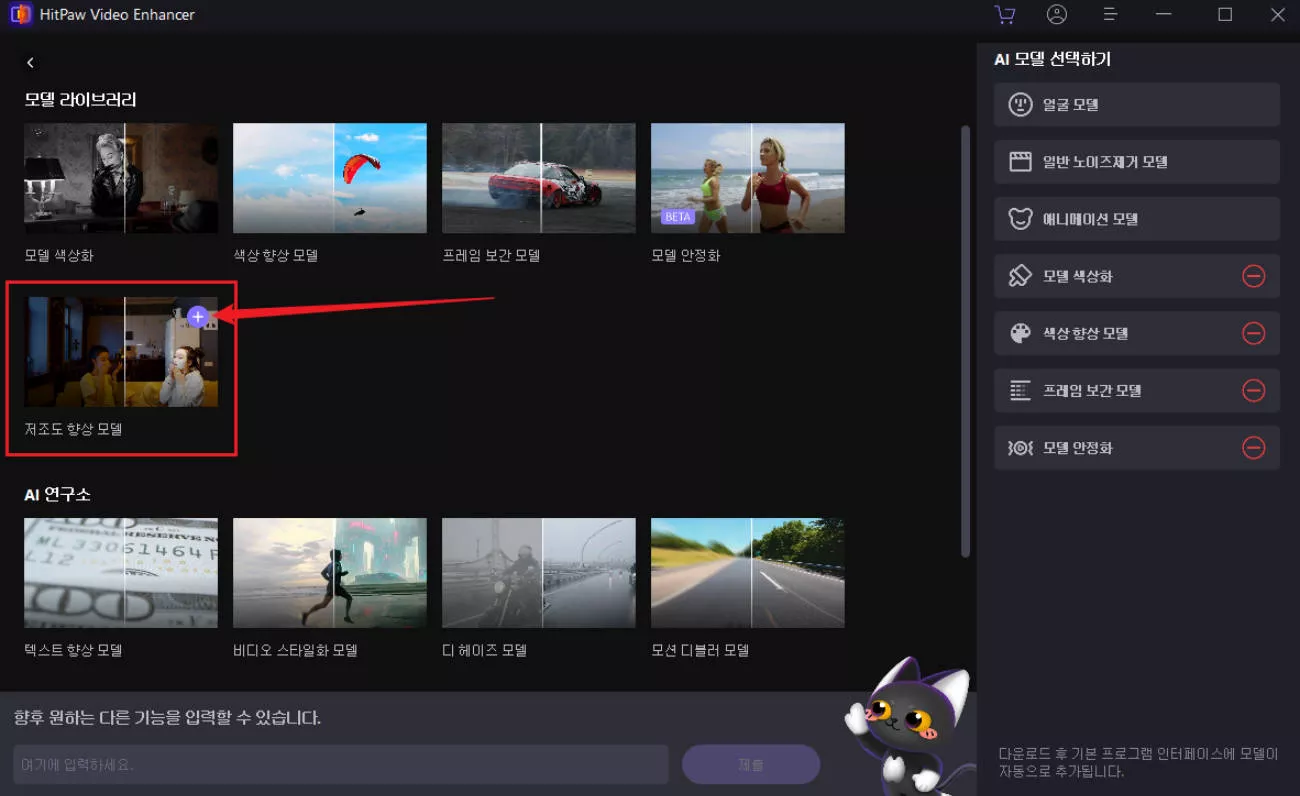Click the feature request text input field
The width and height of the screenshot is (1300, 796).
340,765
